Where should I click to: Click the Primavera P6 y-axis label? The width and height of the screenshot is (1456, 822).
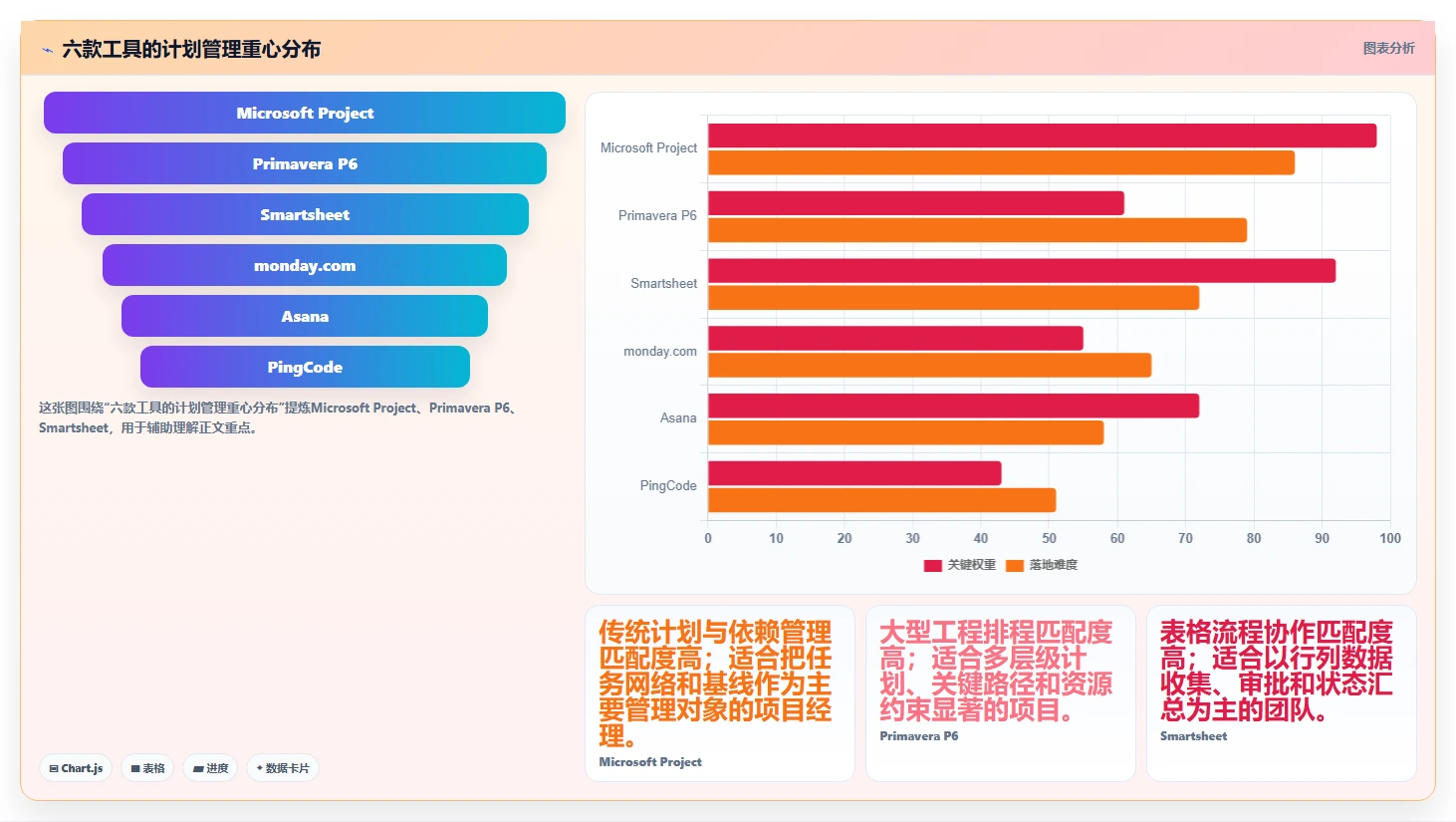point(657,215)
